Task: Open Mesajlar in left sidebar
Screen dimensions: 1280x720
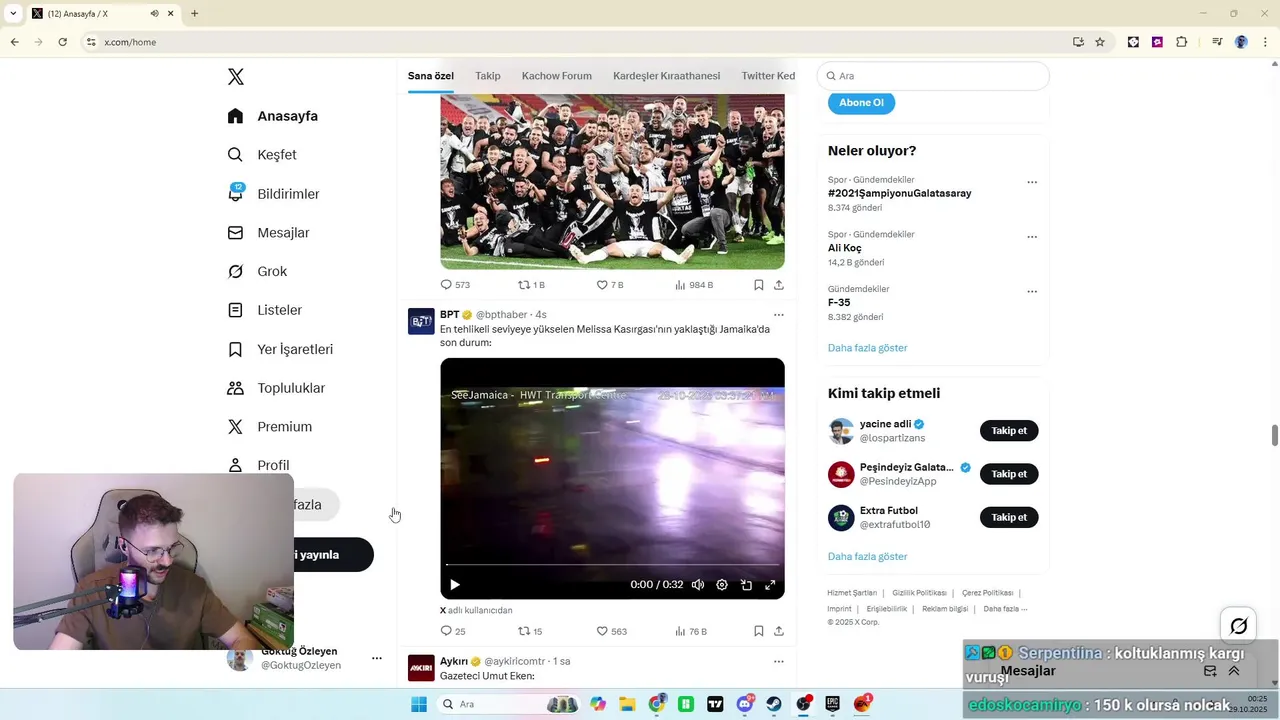Action: (x=268, y=233)
